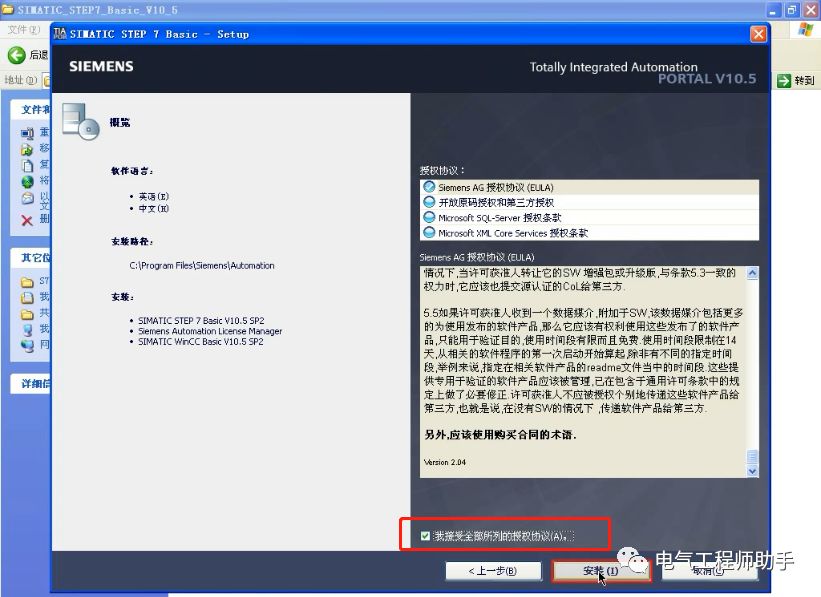The height and width of the screenshot is (597, 821).
Task: Enable the 我接受全部所列的授权协议 checkbox
Action: [424, 534]
